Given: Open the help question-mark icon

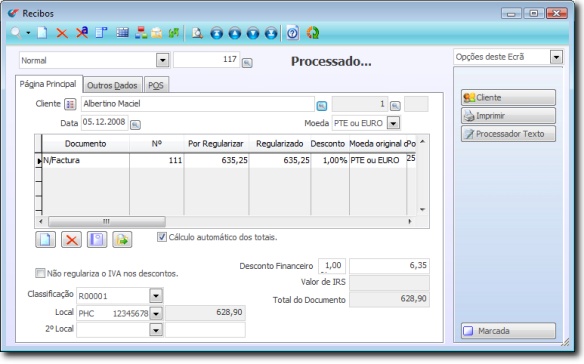Looking at the screenshot, I should click(292, 33).
